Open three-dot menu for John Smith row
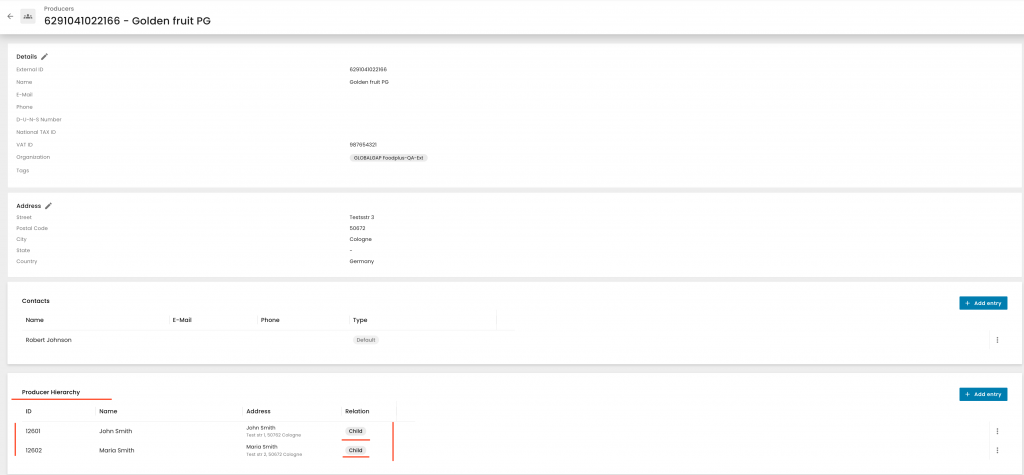Image resolution: width=1024 pixels, height=475 pixels. 996,431
